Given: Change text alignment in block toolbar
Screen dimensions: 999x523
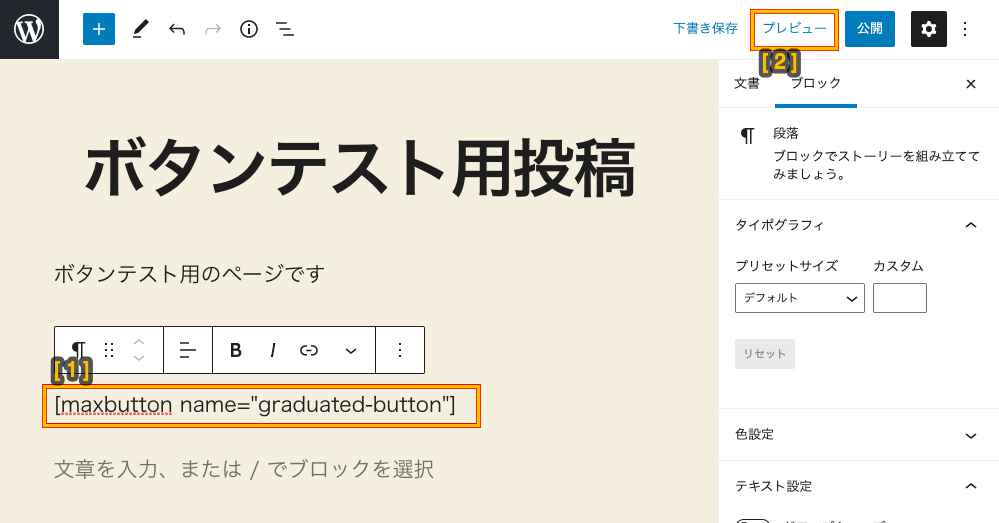Looking at the screenshot, I should (187, 350).
